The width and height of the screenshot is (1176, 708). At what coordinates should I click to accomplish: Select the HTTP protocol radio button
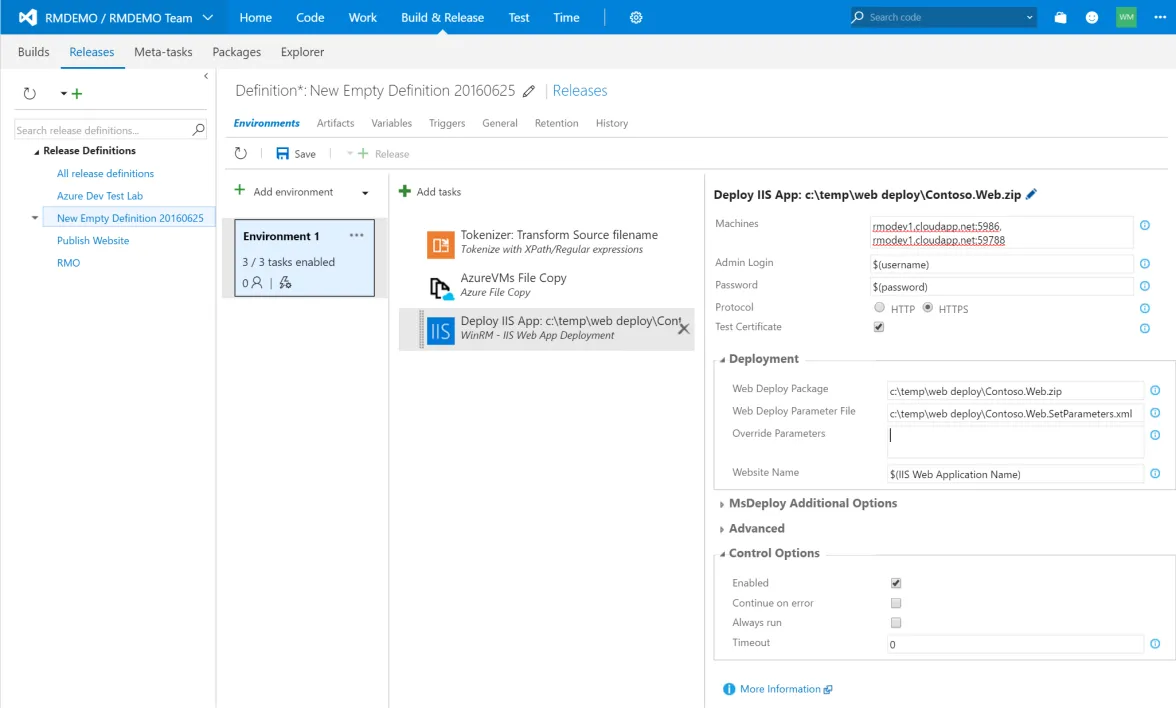[x=879, y=308]
